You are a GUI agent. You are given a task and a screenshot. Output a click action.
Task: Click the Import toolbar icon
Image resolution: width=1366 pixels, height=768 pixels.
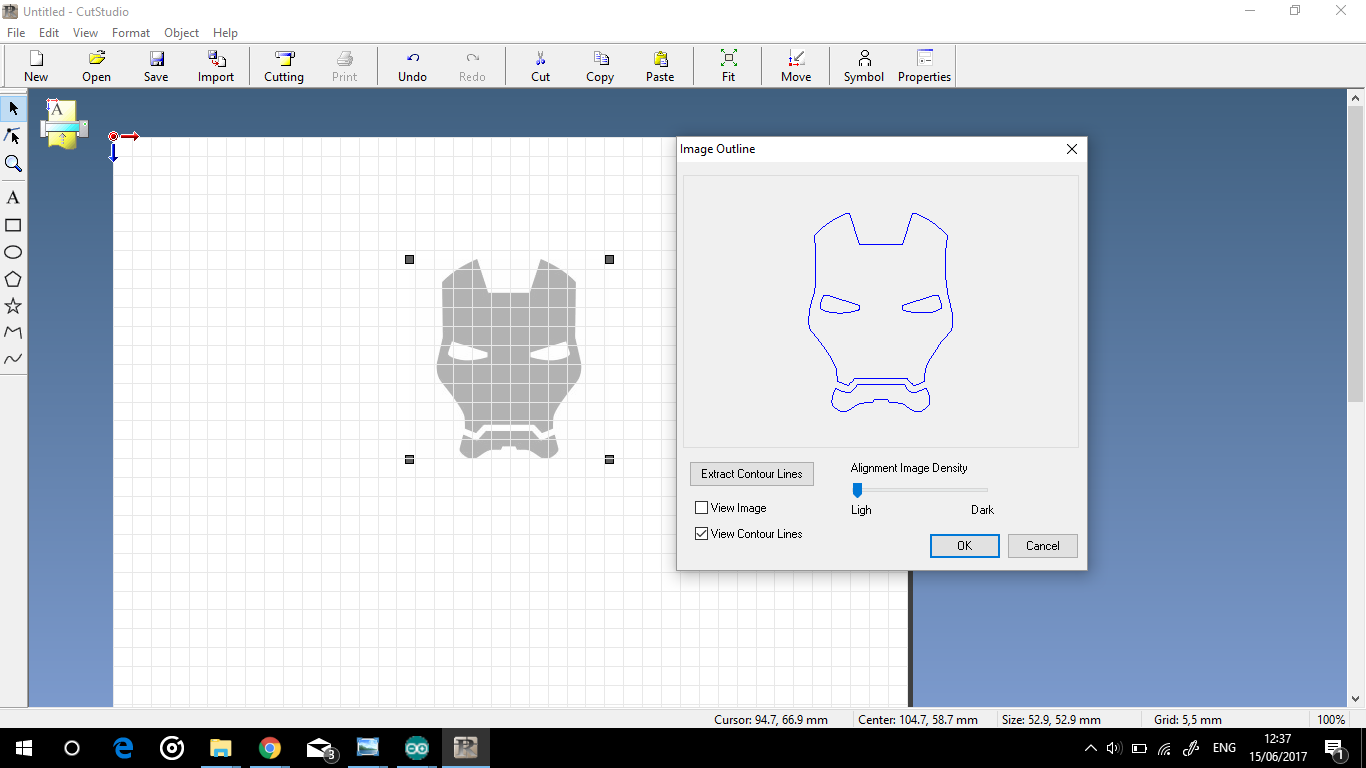(216, 66)
